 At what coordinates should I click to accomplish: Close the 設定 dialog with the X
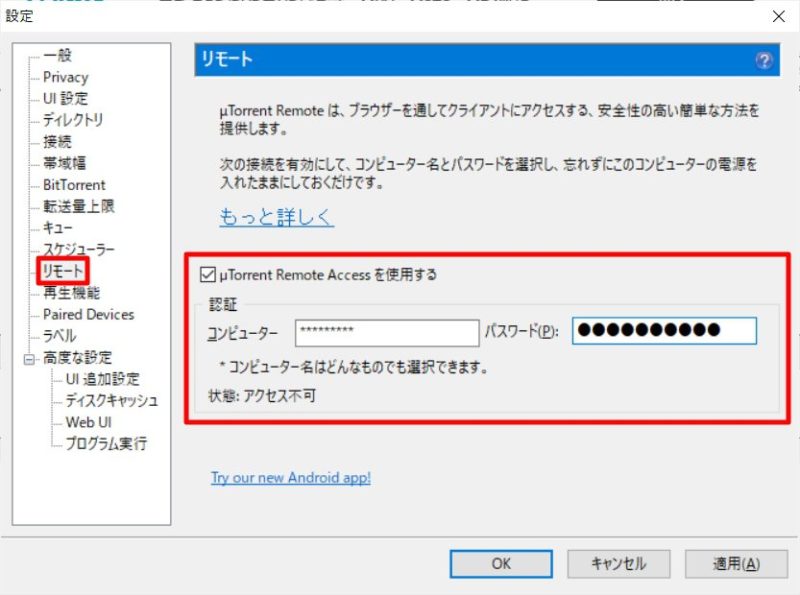point(779,16)
